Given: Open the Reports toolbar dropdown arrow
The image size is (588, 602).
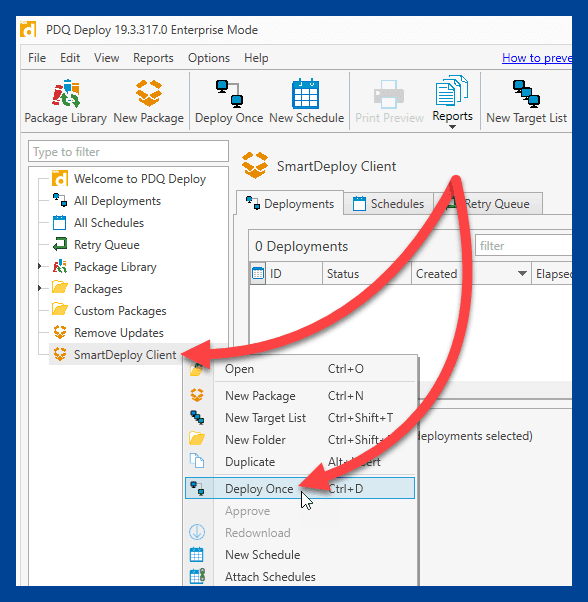Looking at the screenshot, I should 452,127.
